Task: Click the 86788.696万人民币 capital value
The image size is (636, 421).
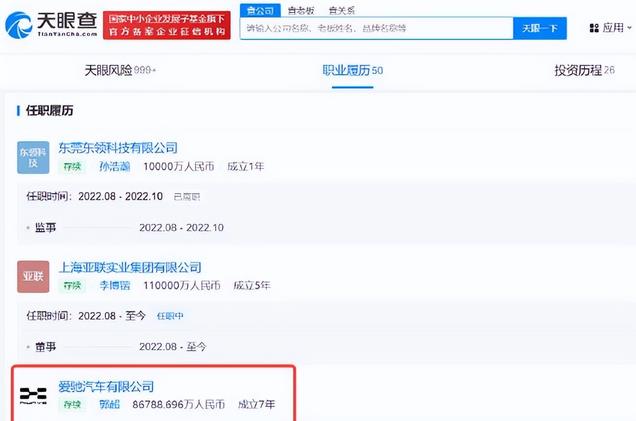Action: click(178, 404)
